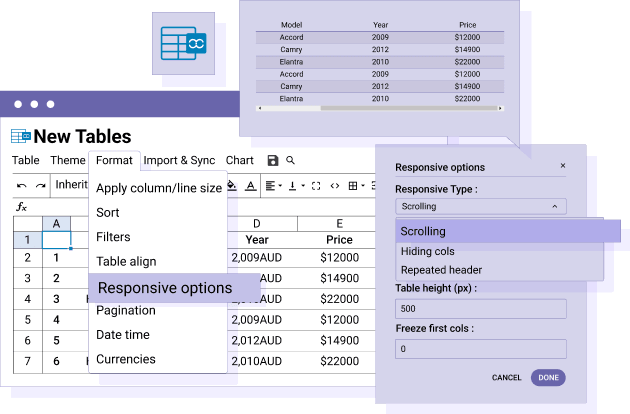Select Repeated header option
The height and width of the screenshot is (414, 630).
coord(441,269)
